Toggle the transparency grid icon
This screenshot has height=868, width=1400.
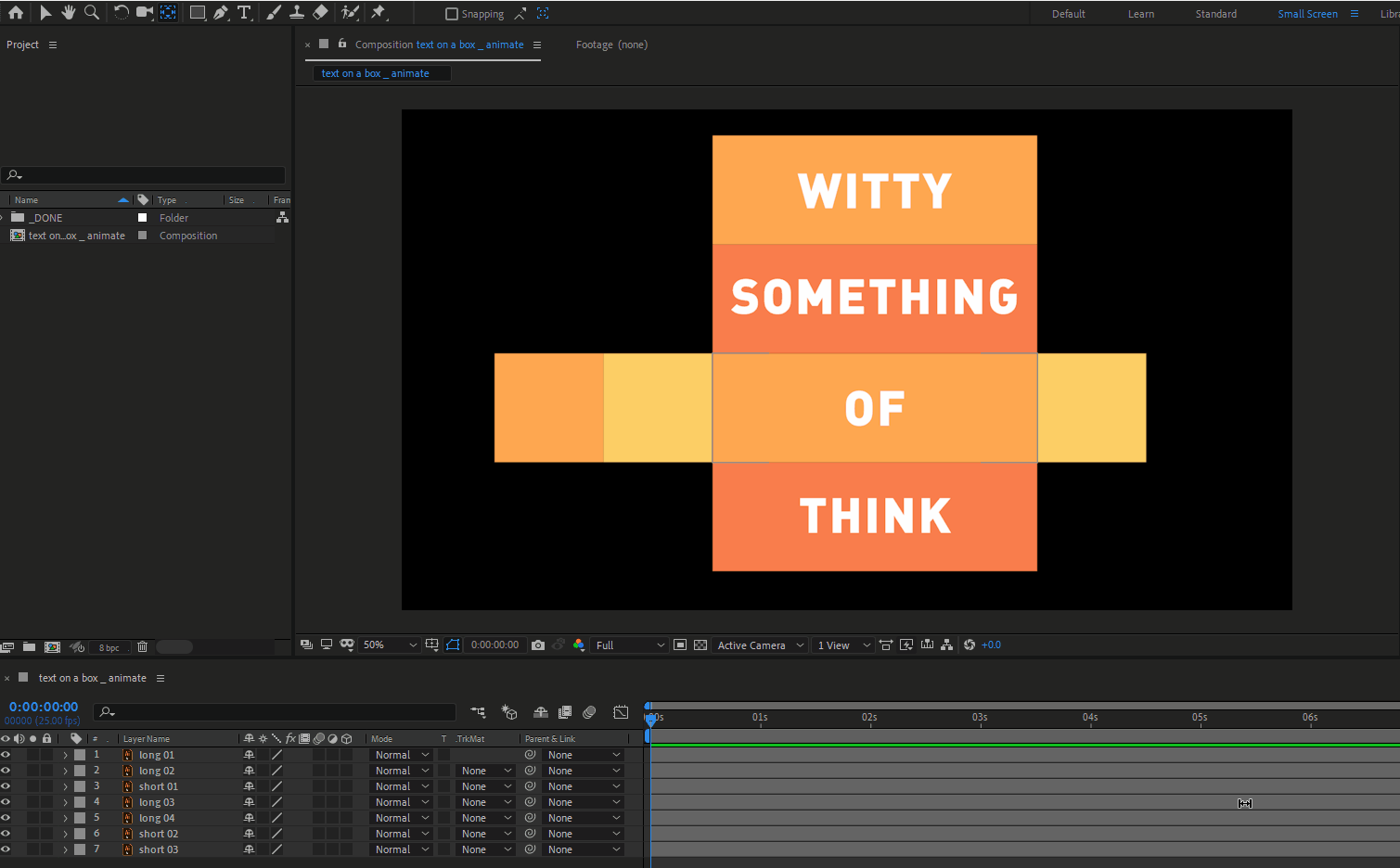point(700,645)
